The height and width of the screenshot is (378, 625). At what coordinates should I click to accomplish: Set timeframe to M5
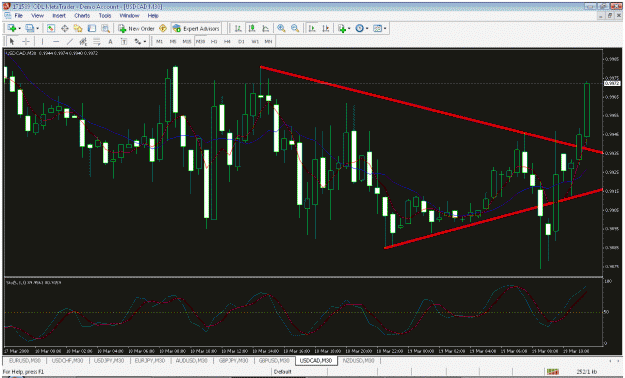pos(173,41)
